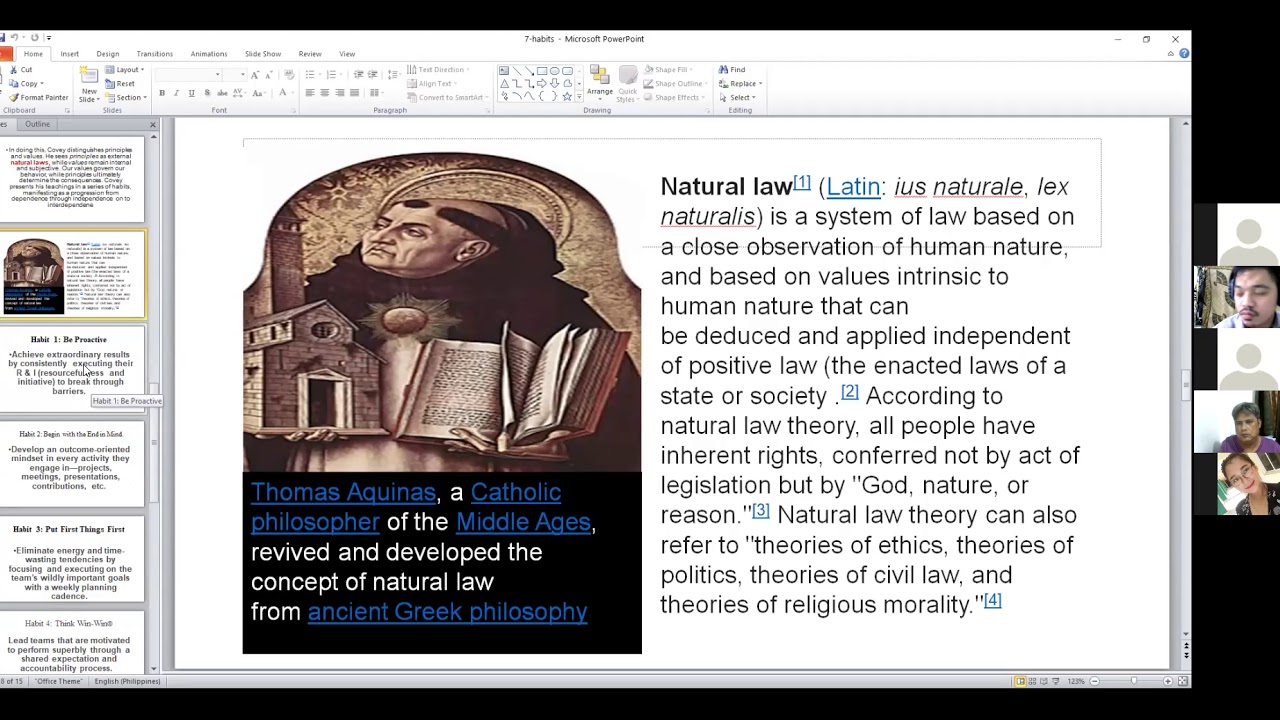1280x720 pixels.
Task: Click the Format Painter brush icon
Action: coord(13,97)
